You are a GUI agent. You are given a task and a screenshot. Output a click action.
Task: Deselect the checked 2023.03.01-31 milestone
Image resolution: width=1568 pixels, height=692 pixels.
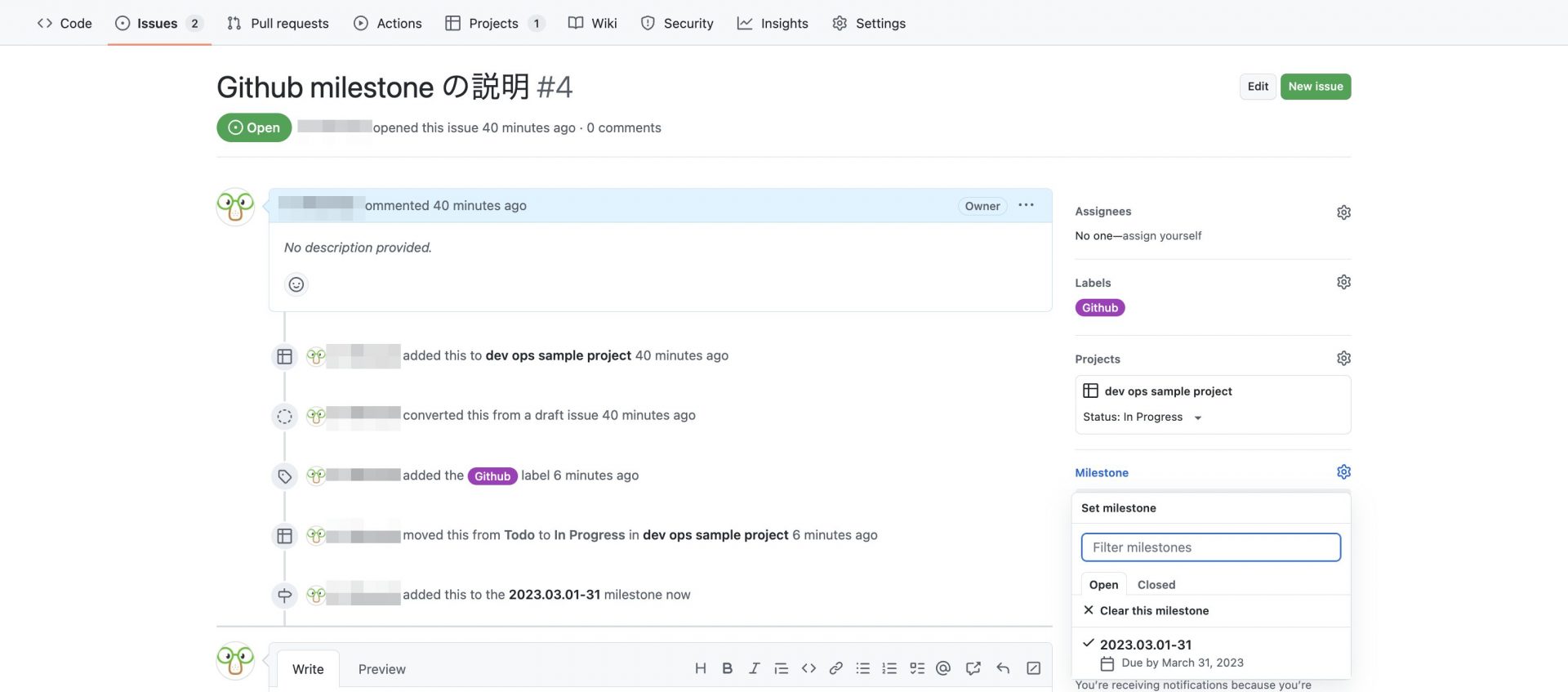click(1145, 645)
